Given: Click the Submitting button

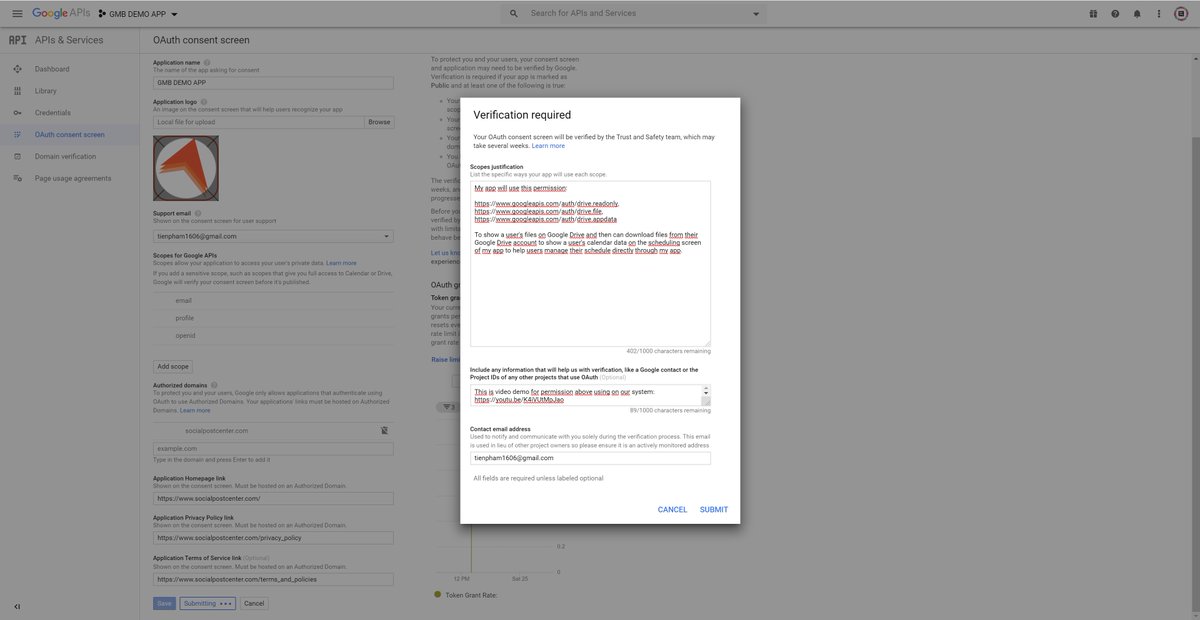Looking at the screenshot, I should (x=207, y=603).
